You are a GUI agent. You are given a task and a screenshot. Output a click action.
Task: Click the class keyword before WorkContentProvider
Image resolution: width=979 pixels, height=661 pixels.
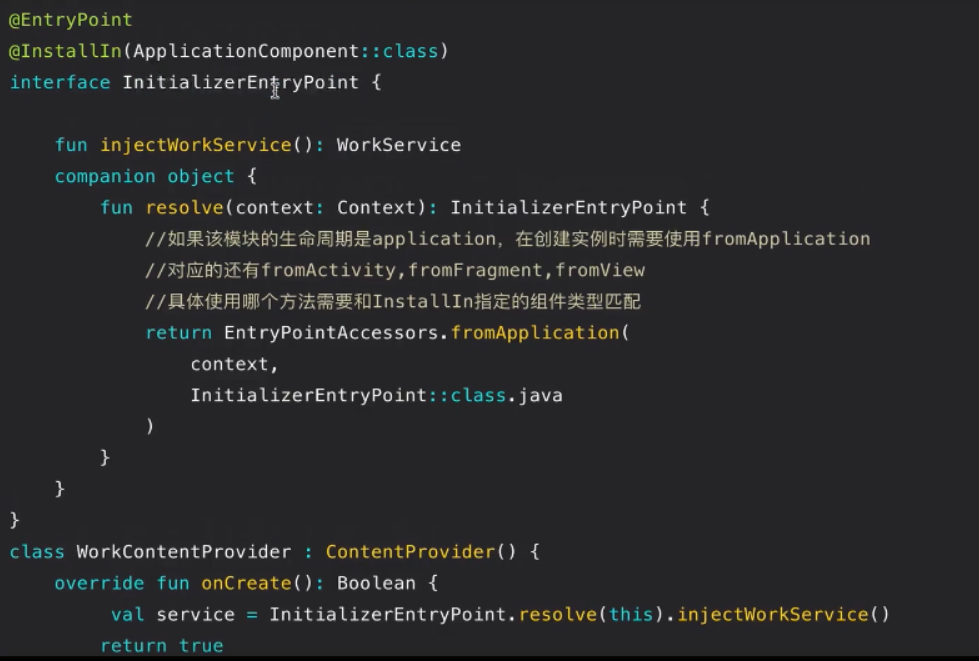coord(37,552)
